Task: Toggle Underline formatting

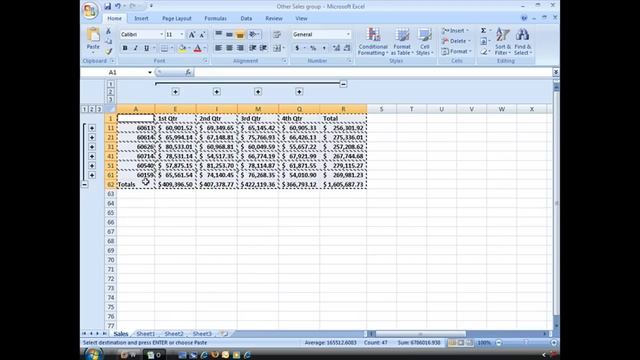Action: point(147,48)
